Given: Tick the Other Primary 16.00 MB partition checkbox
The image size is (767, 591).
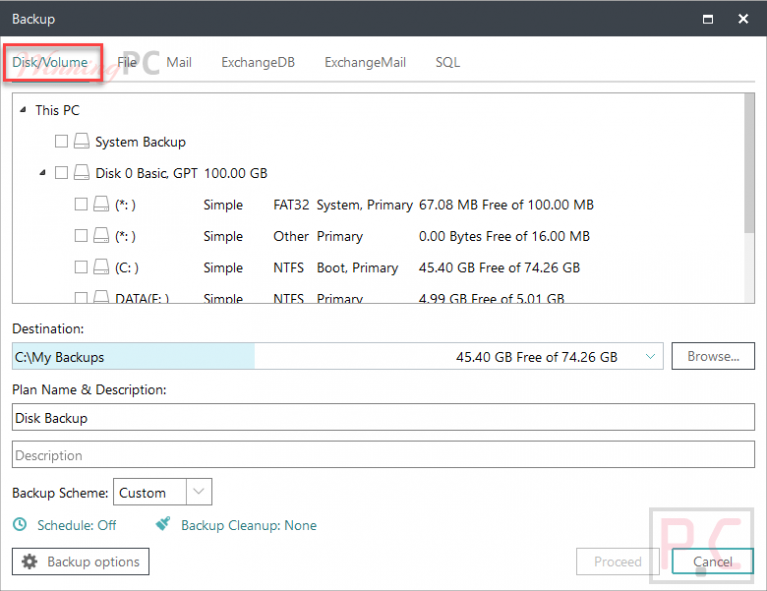Looking at the screenshot, I should click(x=81, y=236).
